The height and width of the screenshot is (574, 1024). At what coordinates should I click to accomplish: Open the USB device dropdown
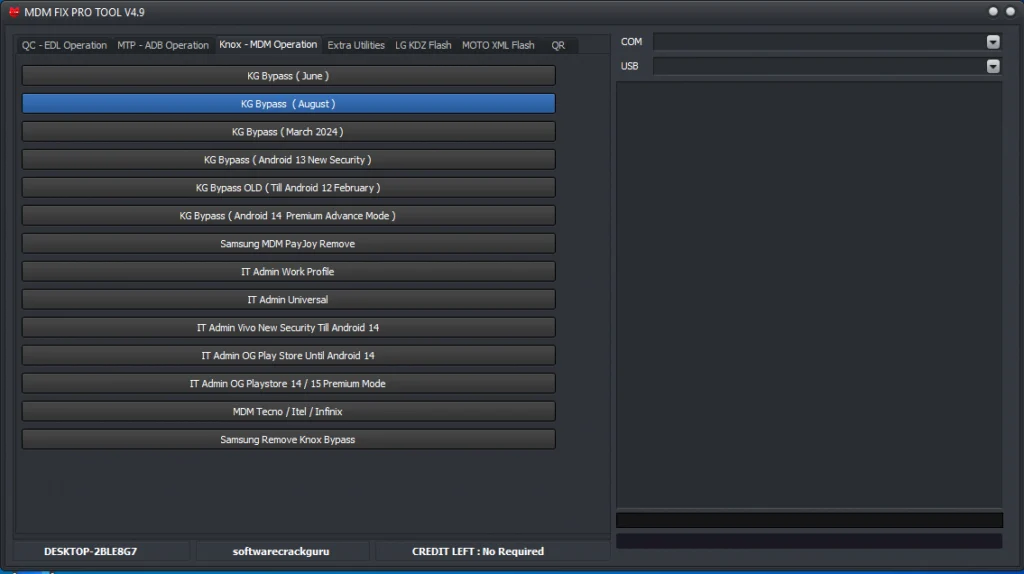[992, 66]
